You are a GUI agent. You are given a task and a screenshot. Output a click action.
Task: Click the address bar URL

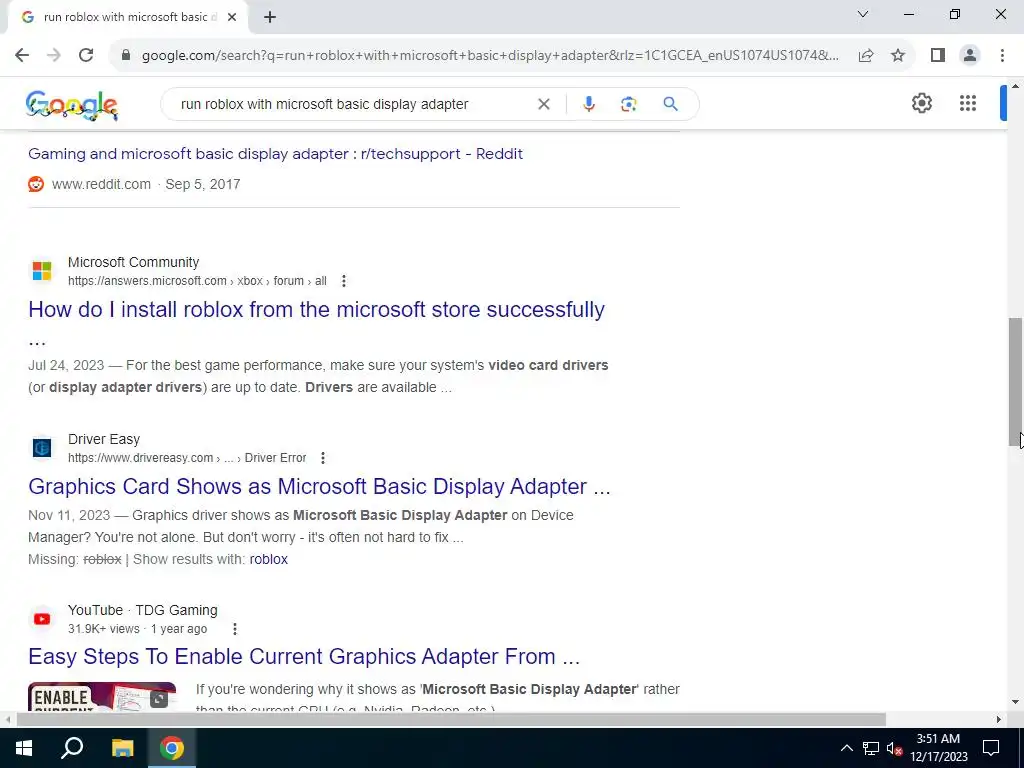490,56
